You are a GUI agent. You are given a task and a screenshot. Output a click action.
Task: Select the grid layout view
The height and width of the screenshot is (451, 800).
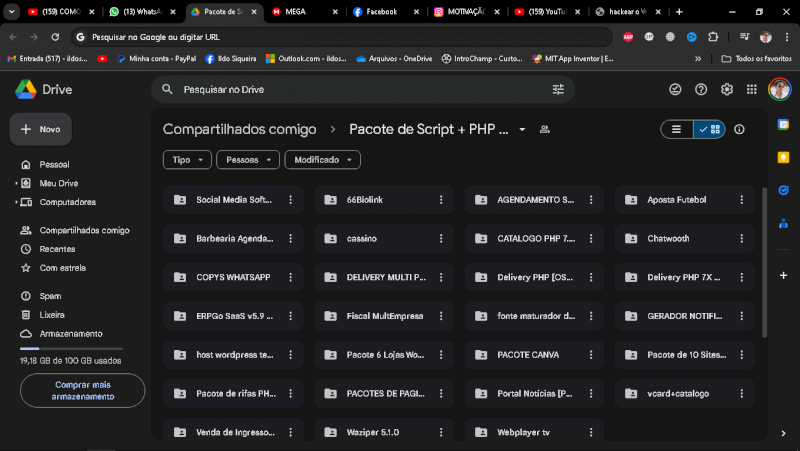click(x=710, y=130)
